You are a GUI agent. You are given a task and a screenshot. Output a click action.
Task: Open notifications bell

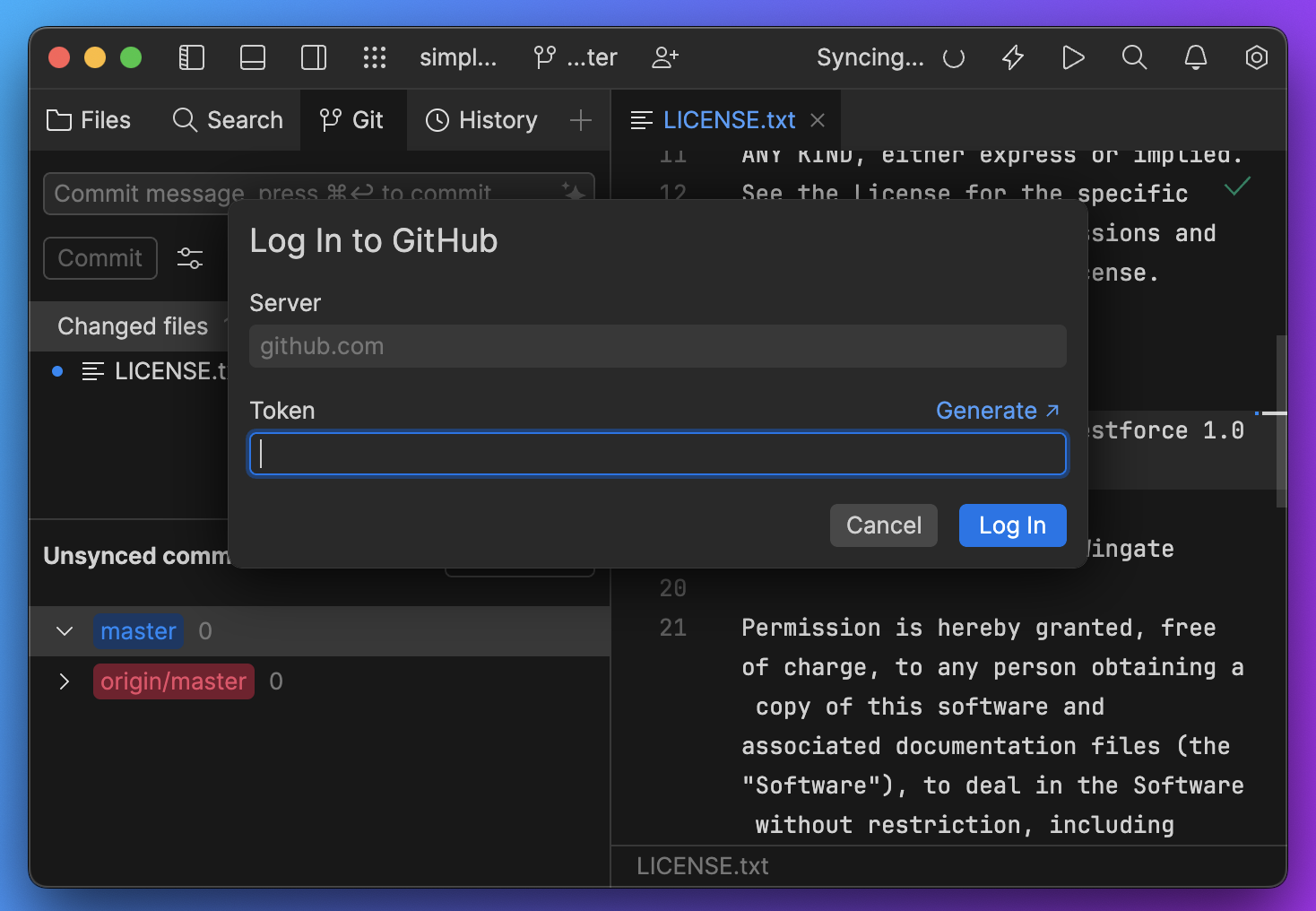coord(1196,57)
